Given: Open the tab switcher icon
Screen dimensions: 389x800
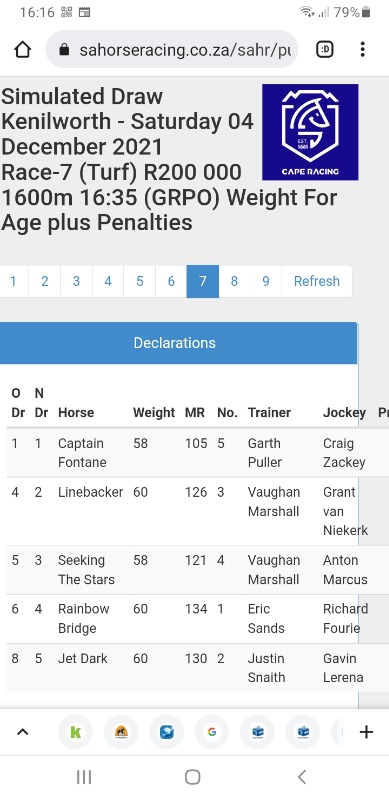Looking at the screenshot, I should click(x=325, y=49).
